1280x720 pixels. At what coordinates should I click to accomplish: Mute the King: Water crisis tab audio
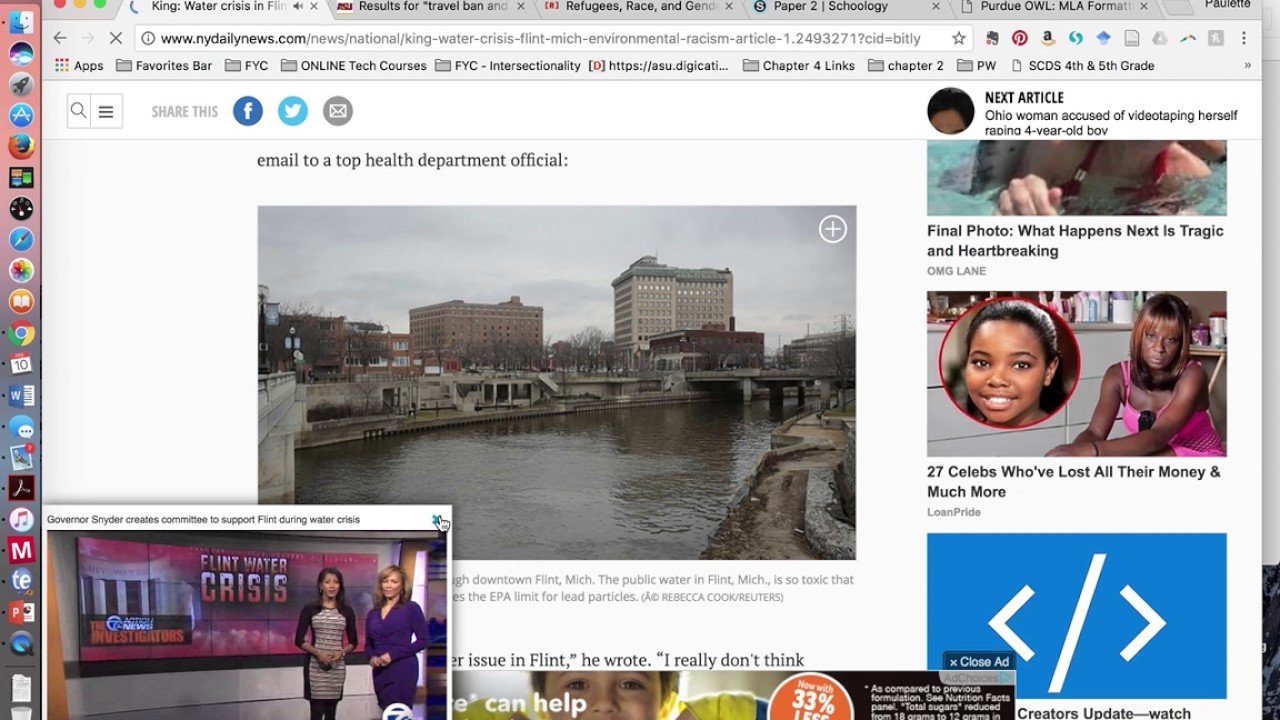[298, 6]
